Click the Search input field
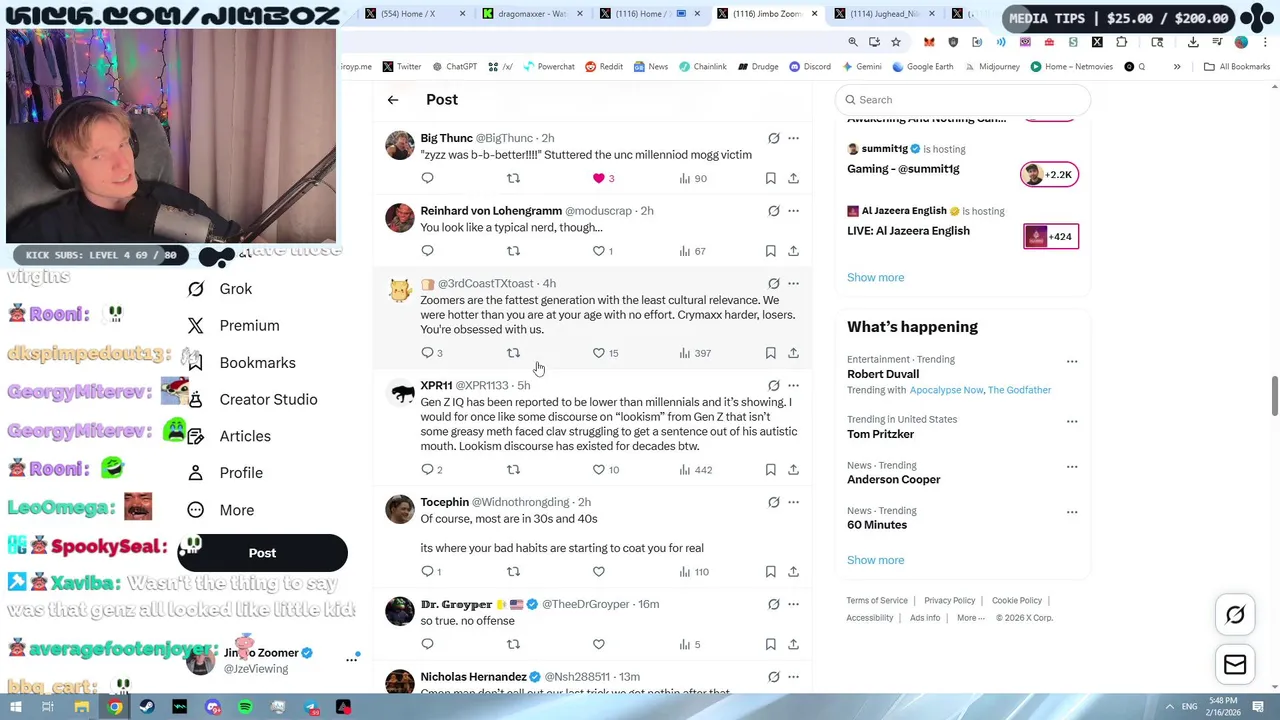Viewport: 1280px width, 720px height. (963, 100)
